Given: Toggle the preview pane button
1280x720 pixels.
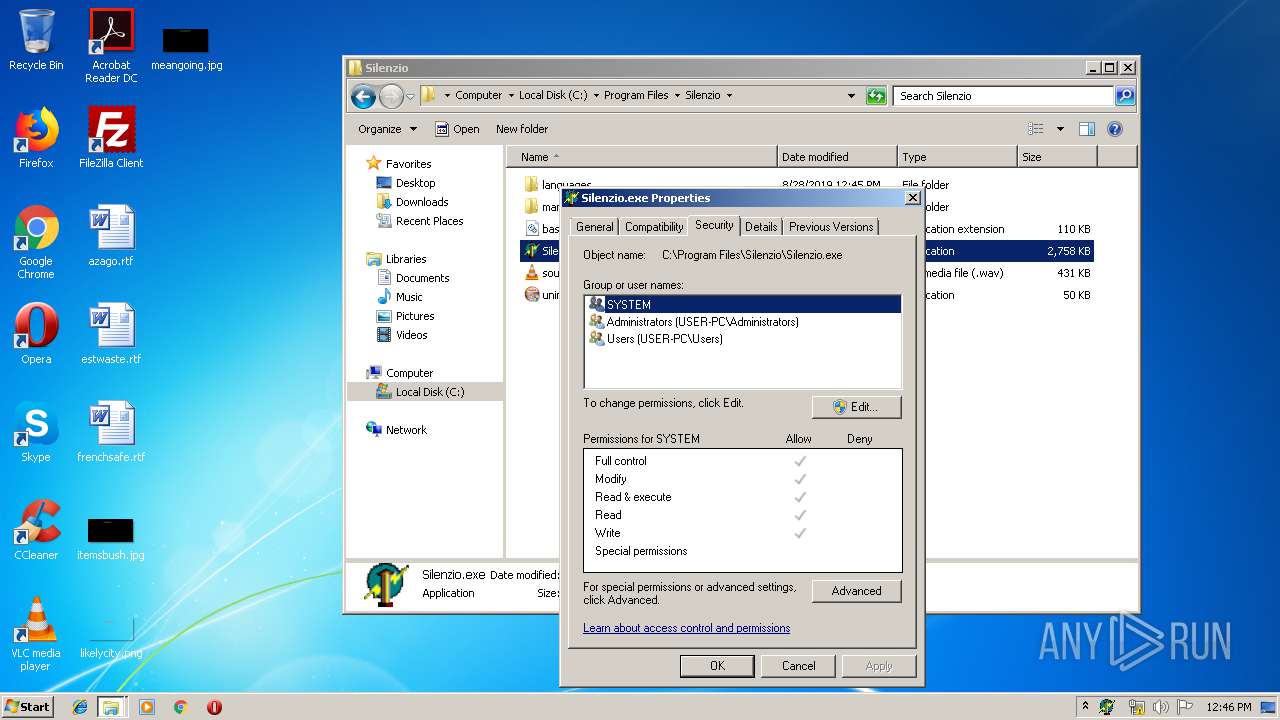Looking at the screenshot, I should pyautogui.click(x=1087, y=129).
